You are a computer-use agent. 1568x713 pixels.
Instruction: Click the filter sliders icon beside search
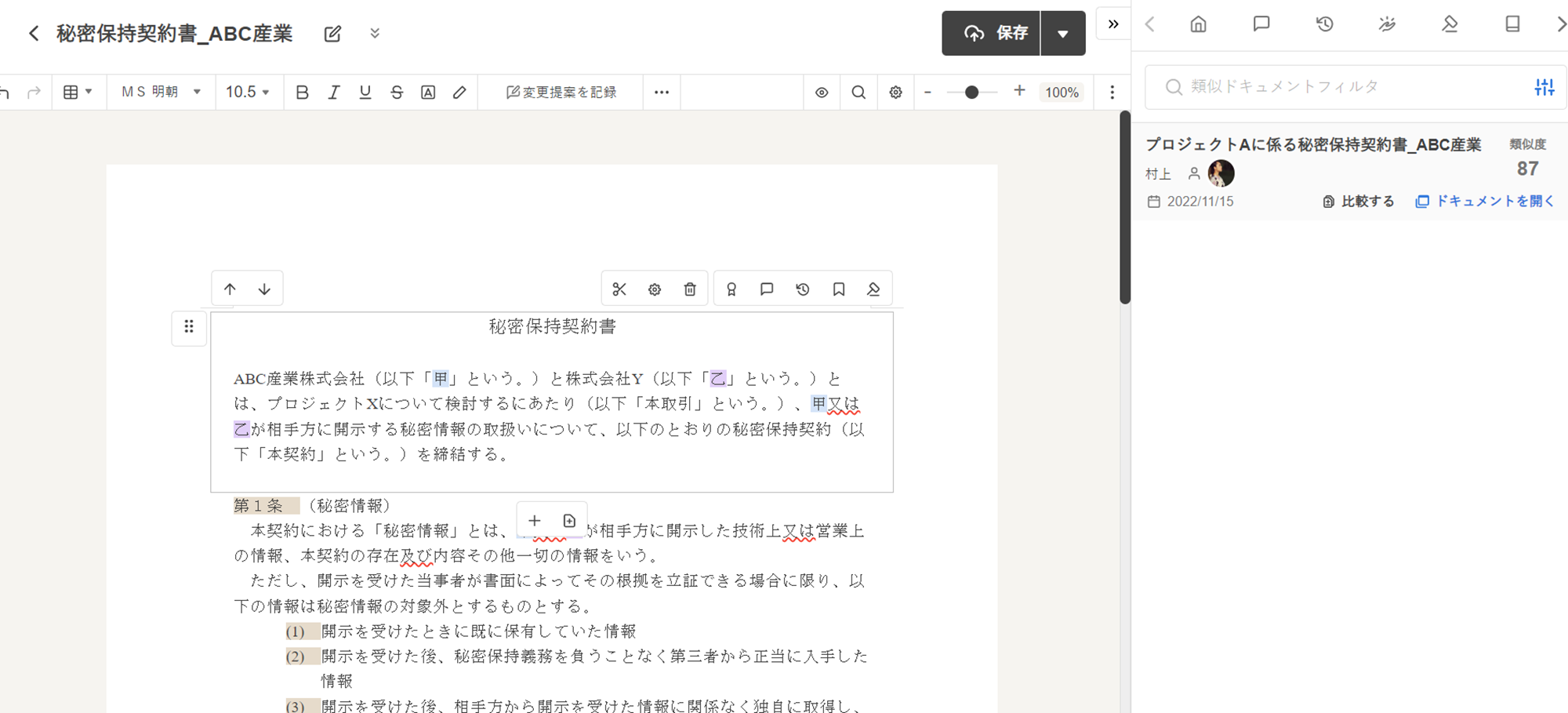[x=1544, y=87]
